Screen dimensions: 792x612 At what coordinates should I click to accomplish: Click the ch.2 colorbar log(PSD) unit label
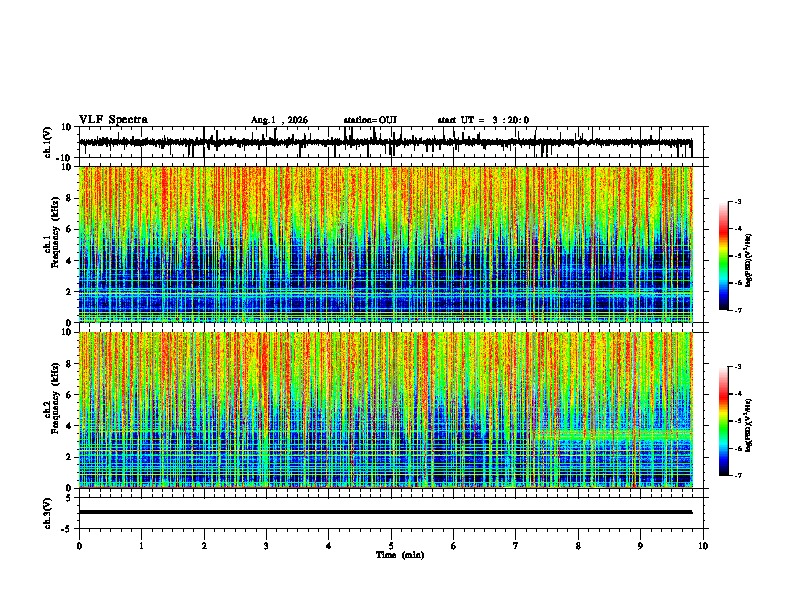(749, 425)
